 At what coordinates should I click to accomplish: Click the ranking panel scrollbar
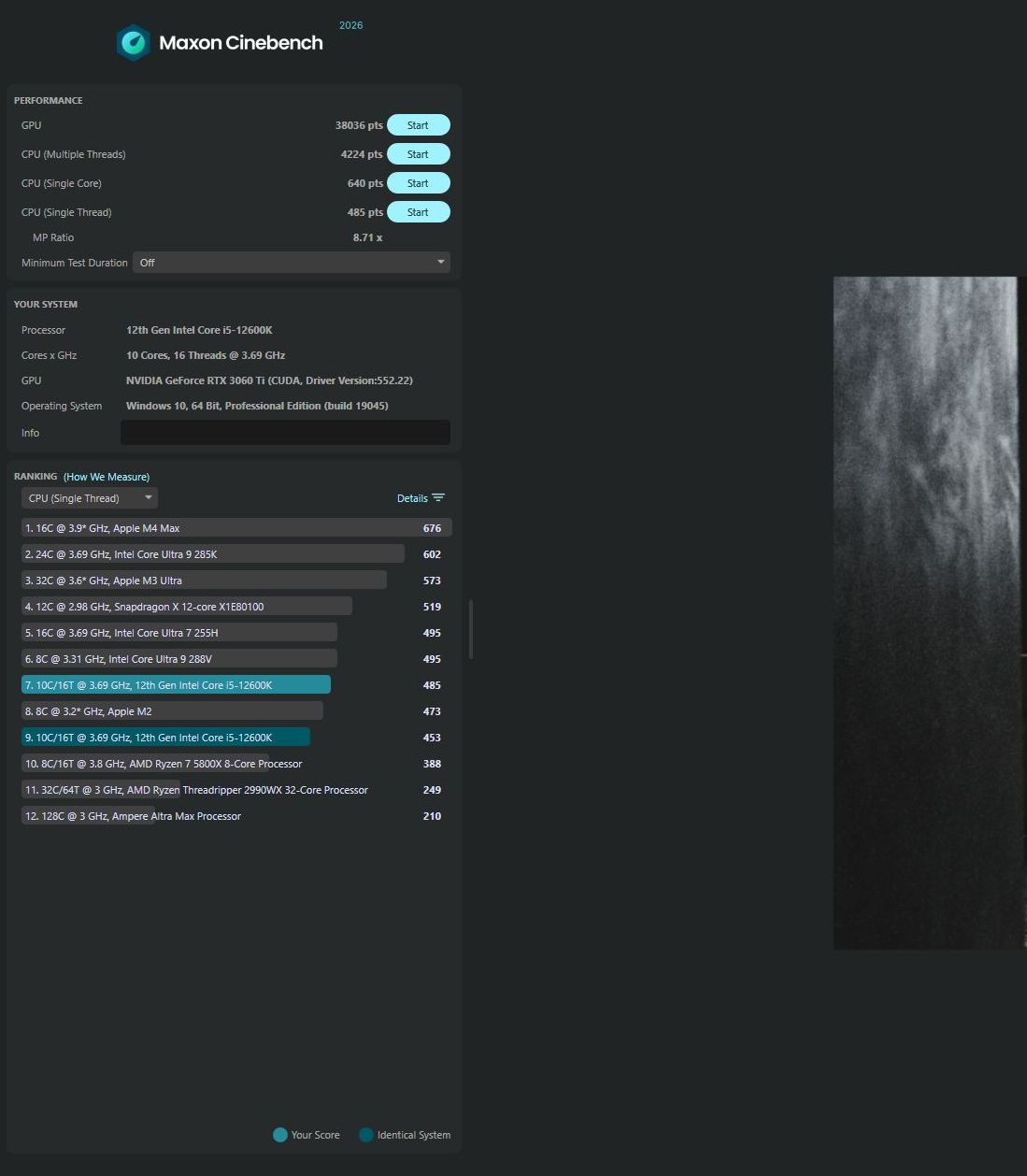coord(471,629)
